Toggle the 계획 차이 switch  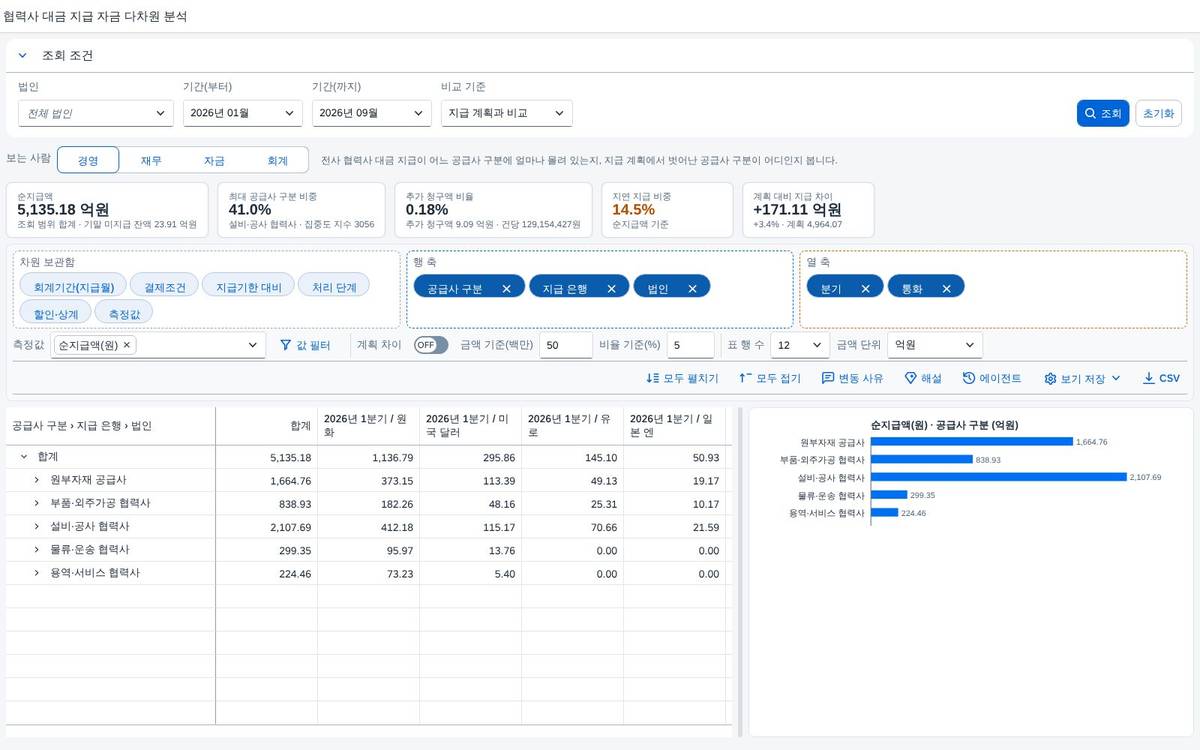pos(431,345)
